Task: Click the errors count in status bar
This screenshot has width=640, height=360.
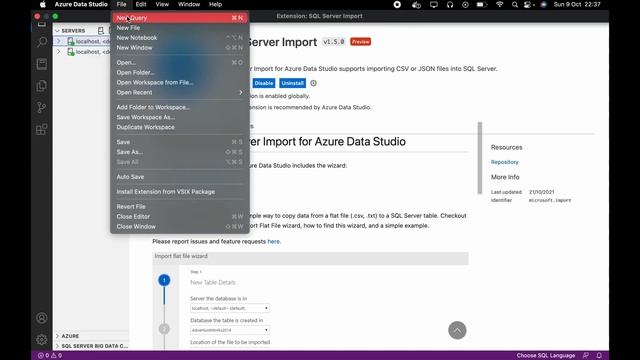Action: (x=44, y=356)
